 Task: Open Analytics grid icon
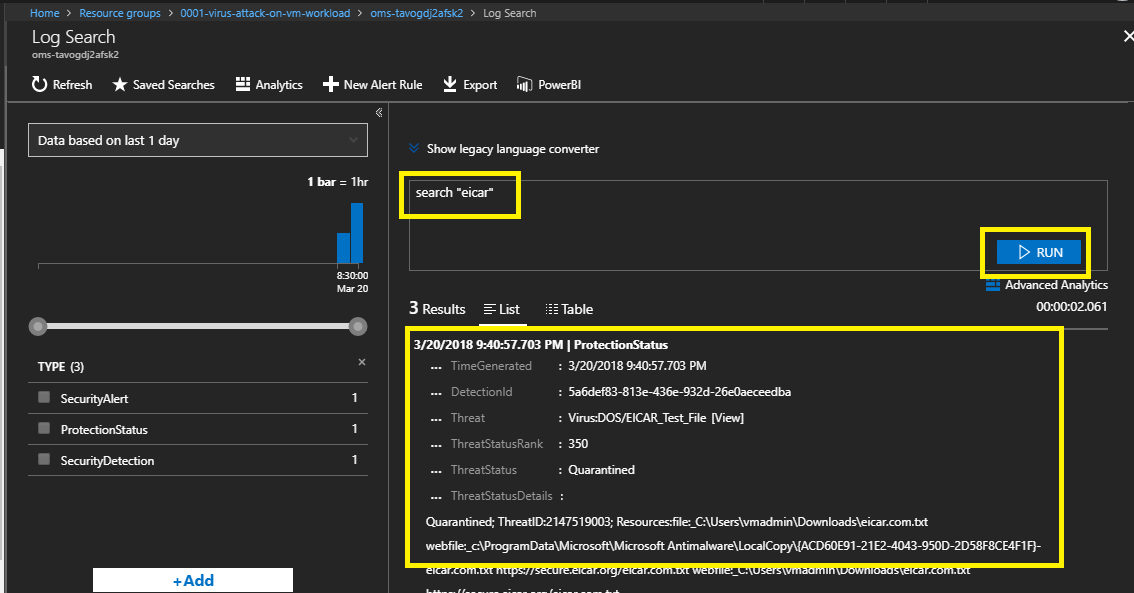click(x=243, y=85)
